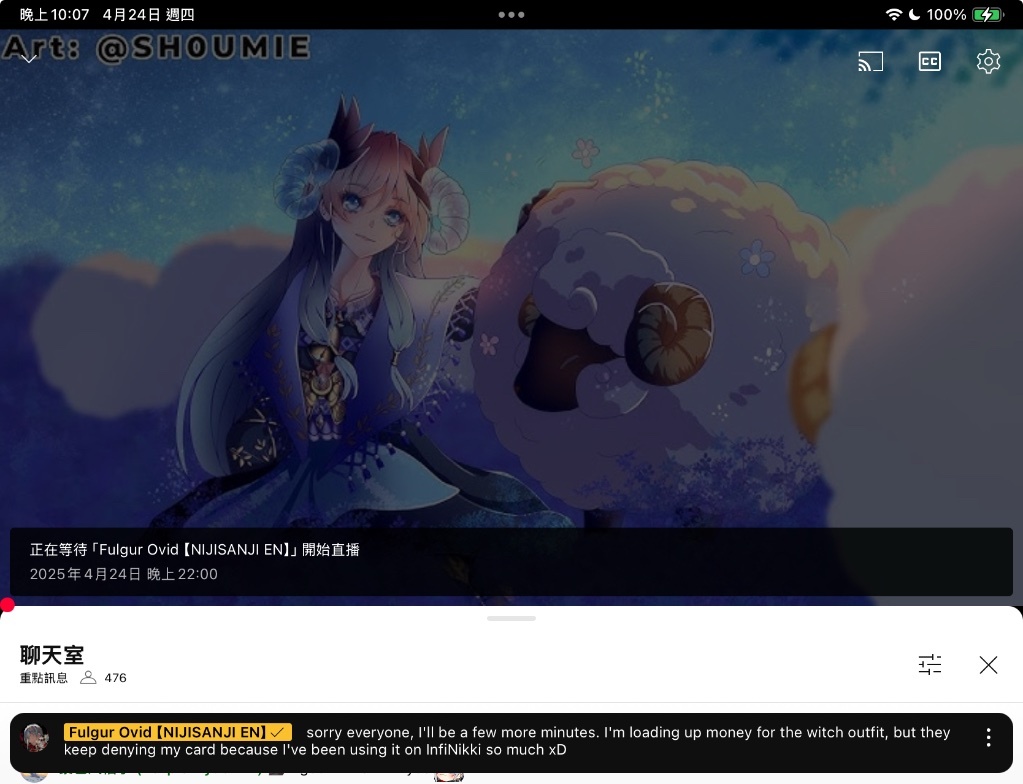Toggle closed captions with the CC button

coord(930,62)
